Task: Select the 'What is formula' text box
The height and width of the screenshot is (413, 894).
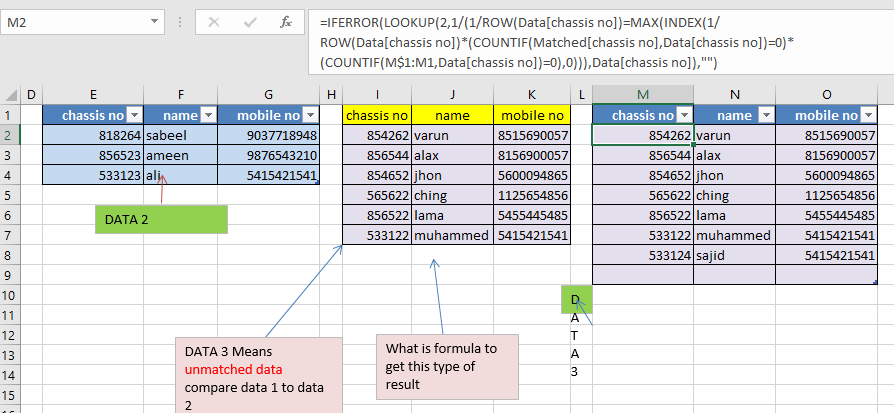Action: pyautogui.click(x=448, y=367)
